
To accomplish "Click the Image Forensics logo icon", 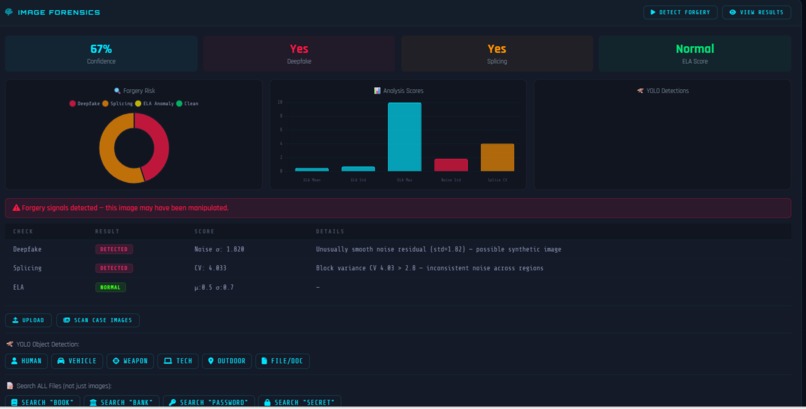I will 9,12.
